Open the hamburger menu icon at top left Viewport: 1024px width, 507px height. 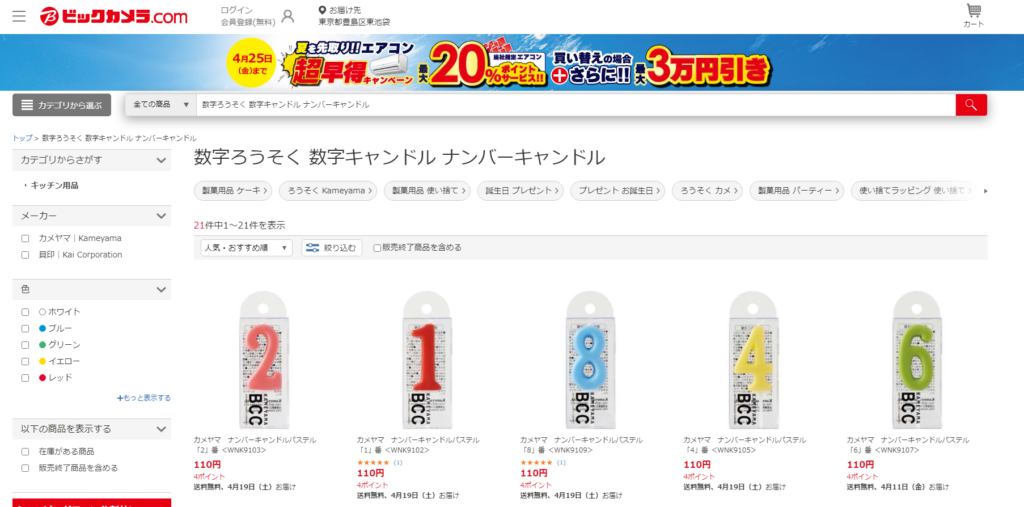click(x=19, y=16)
